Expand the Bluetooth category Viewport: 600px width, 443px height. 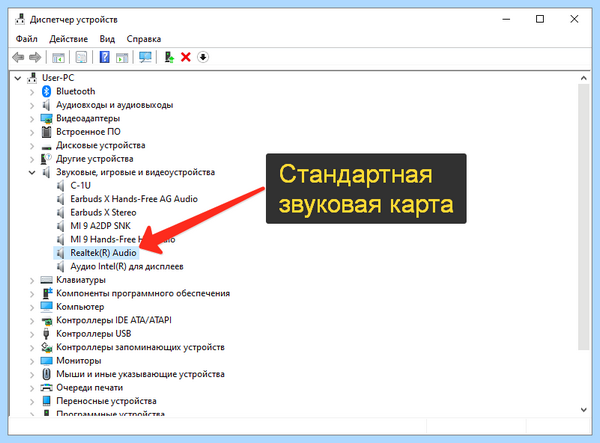coord(32,92)
